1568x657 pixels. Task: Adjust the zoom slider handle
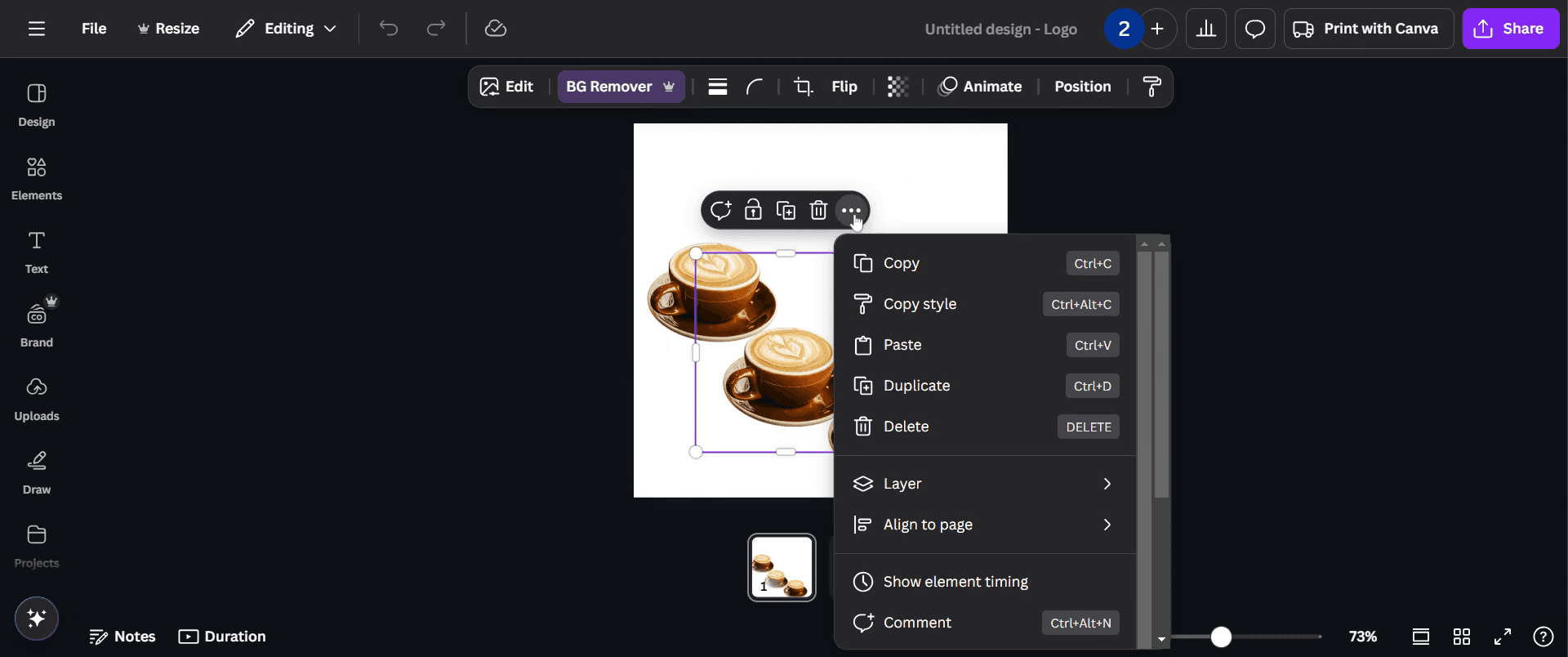(1221, 637)
